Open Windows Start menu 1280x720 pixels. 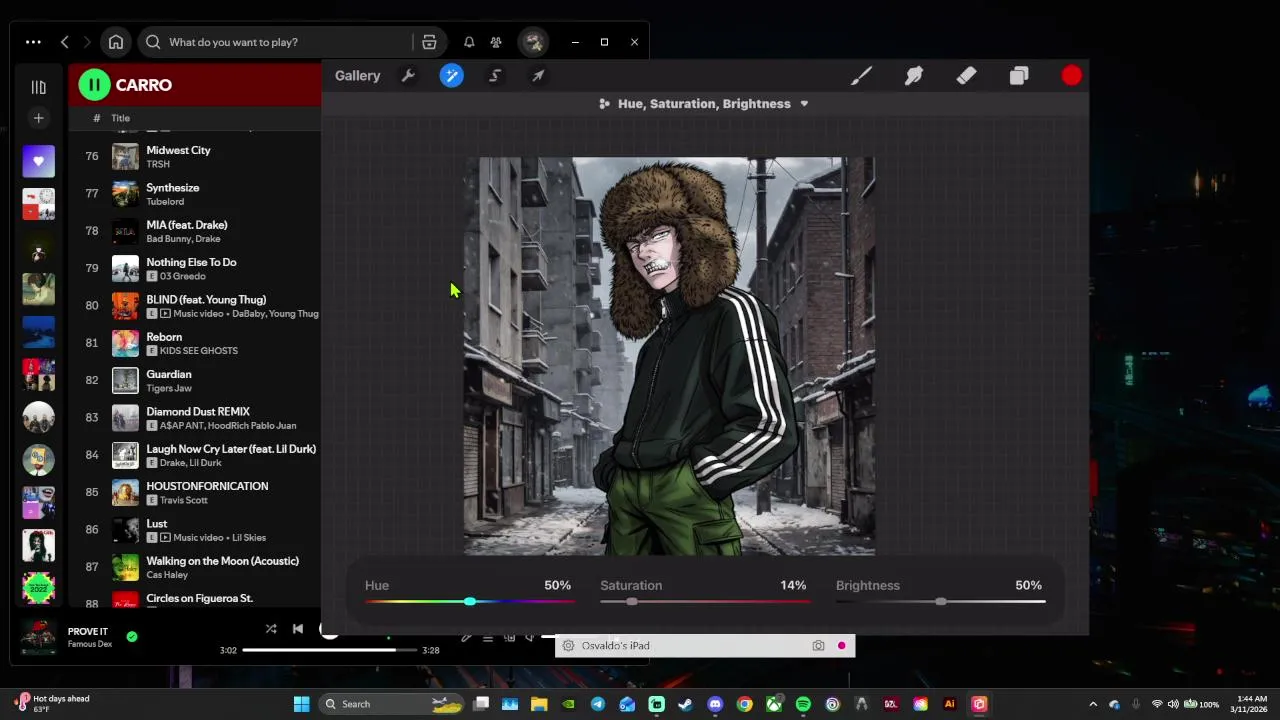(x=301, y=704)
